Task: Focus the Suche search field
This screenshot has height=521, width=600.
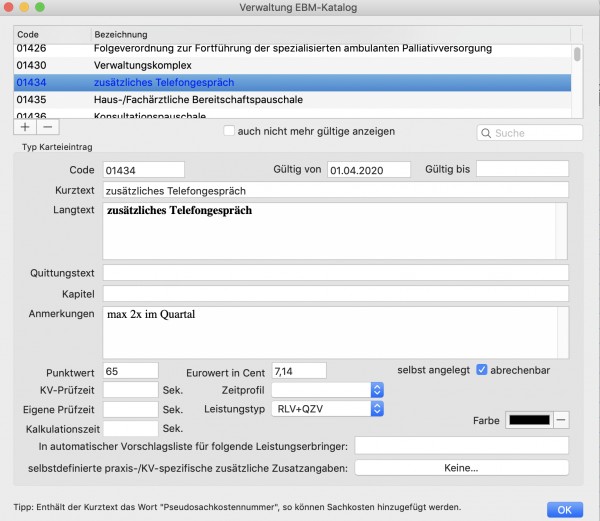Action: pyautogui.click(x=530, y=133)
